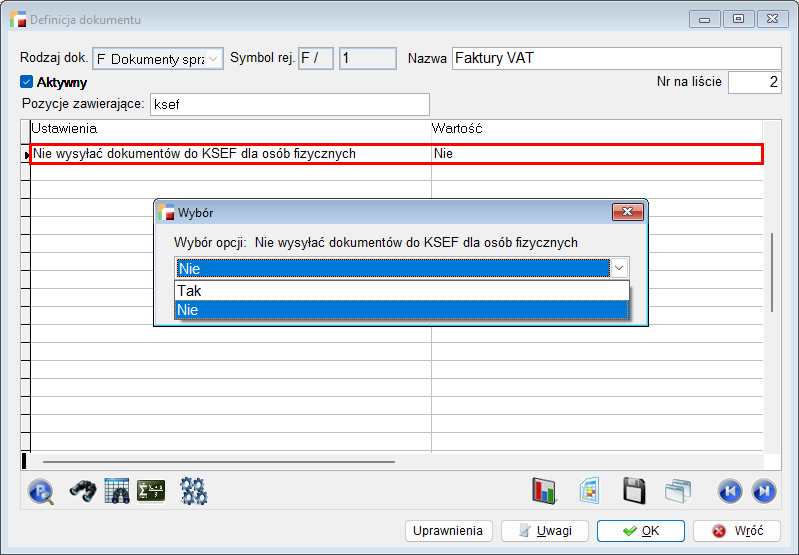Click the colored report document icon

[589, 491]
